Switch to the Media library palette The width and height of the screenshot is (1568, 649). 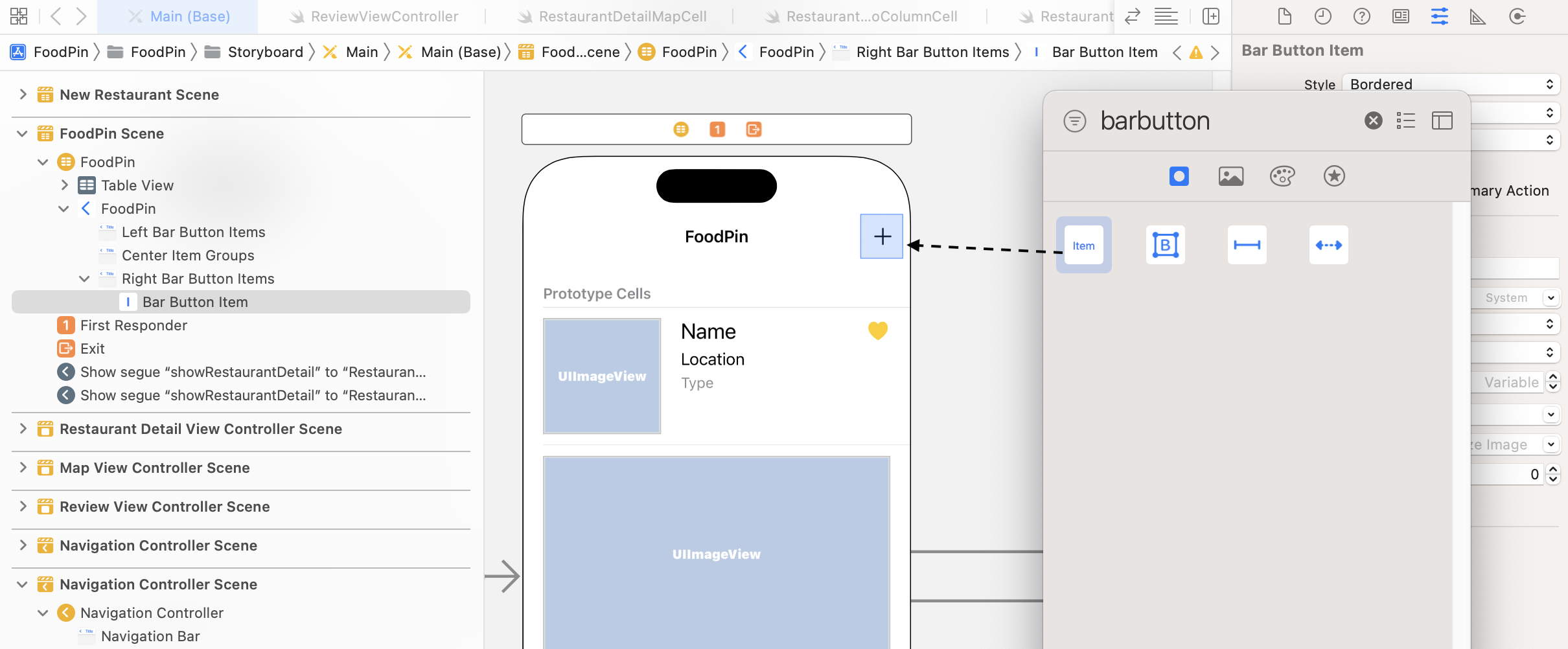point(1230,176)
